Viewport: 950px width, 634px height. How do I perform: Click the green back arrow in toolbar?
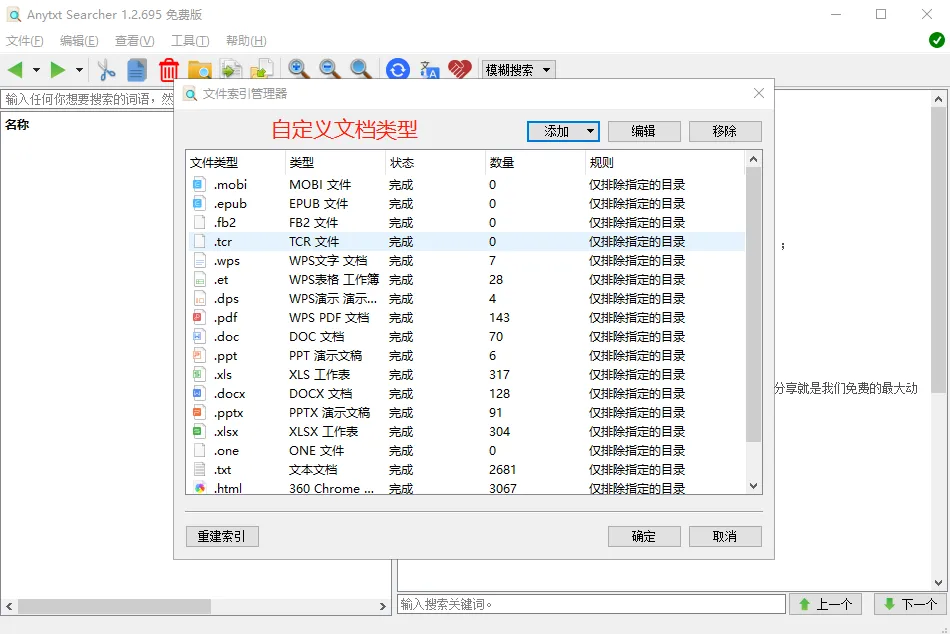pos(15,70)
